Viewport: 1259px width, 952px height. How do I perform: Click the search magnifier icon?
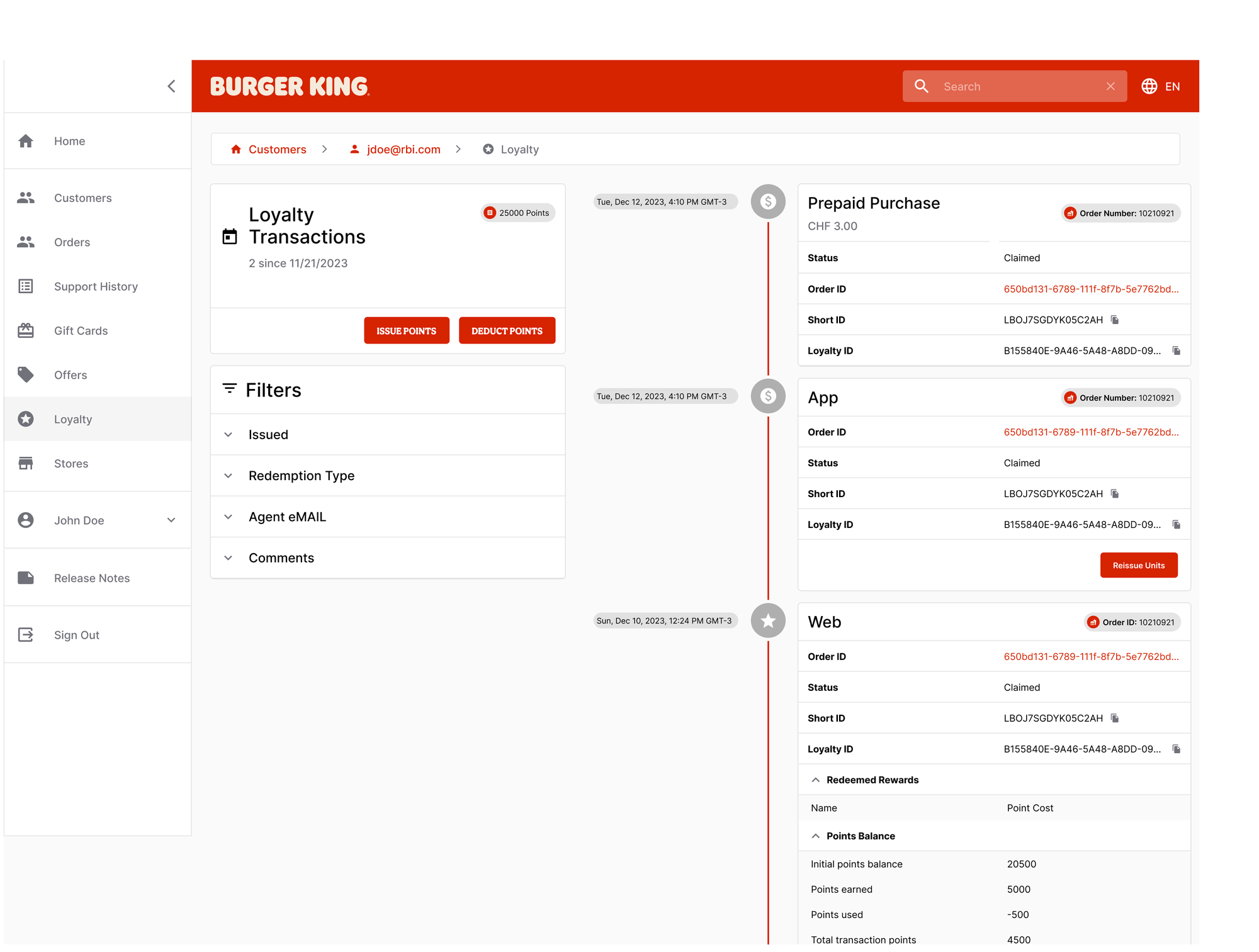click(922, 86)
